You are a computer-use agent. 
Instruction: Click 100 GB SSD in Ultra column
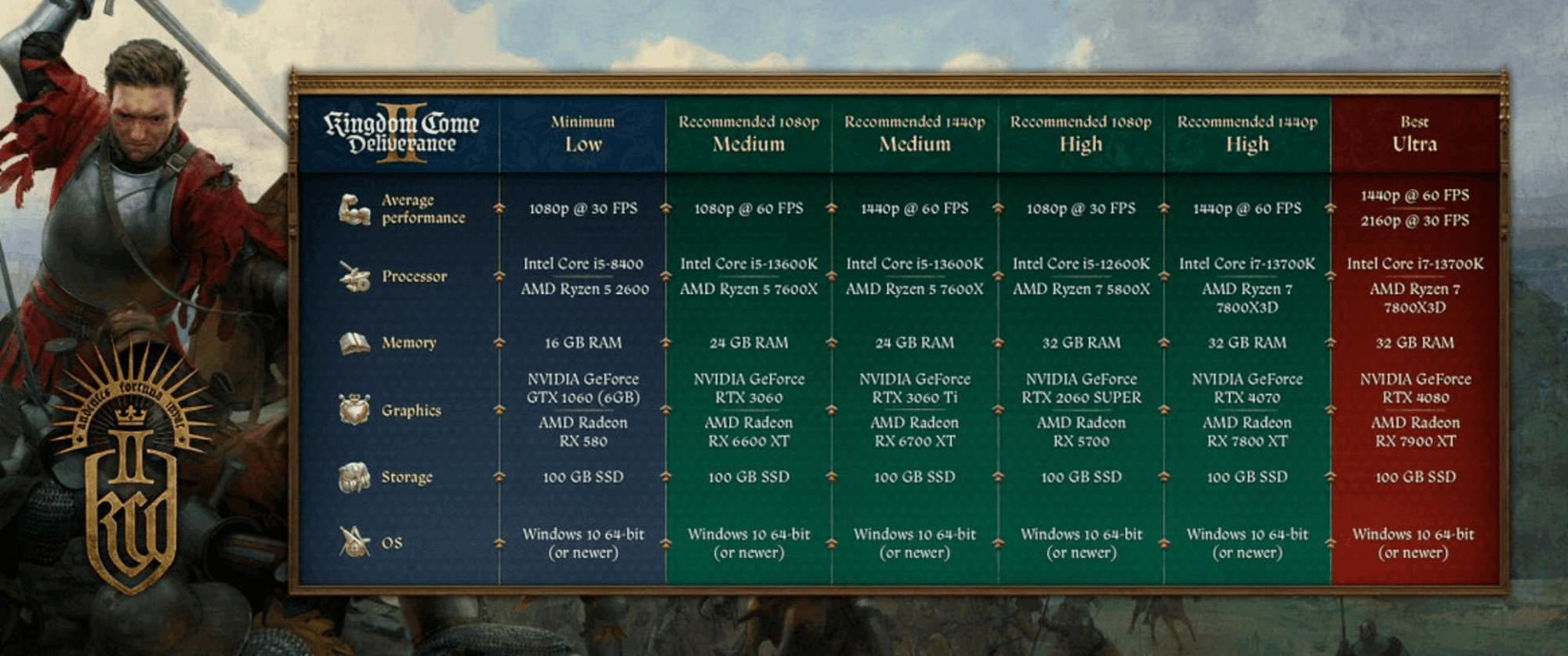point(1415,477)
